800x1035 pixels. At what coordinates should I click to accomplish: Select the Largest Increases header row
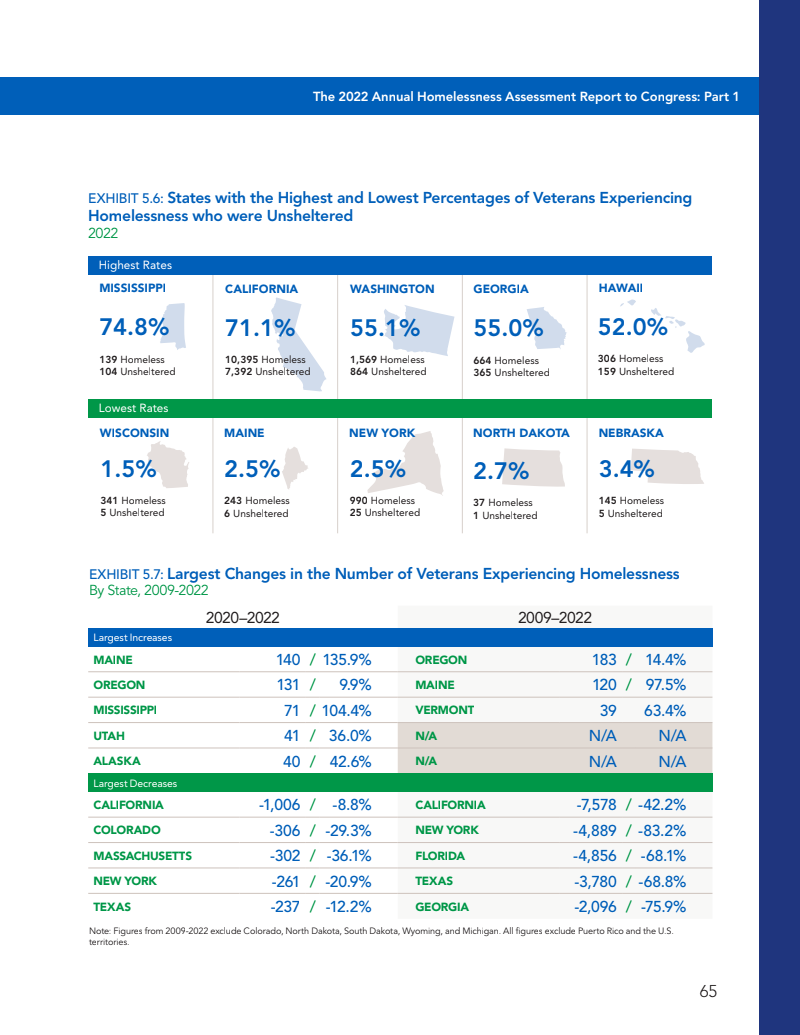click(400, 637)
